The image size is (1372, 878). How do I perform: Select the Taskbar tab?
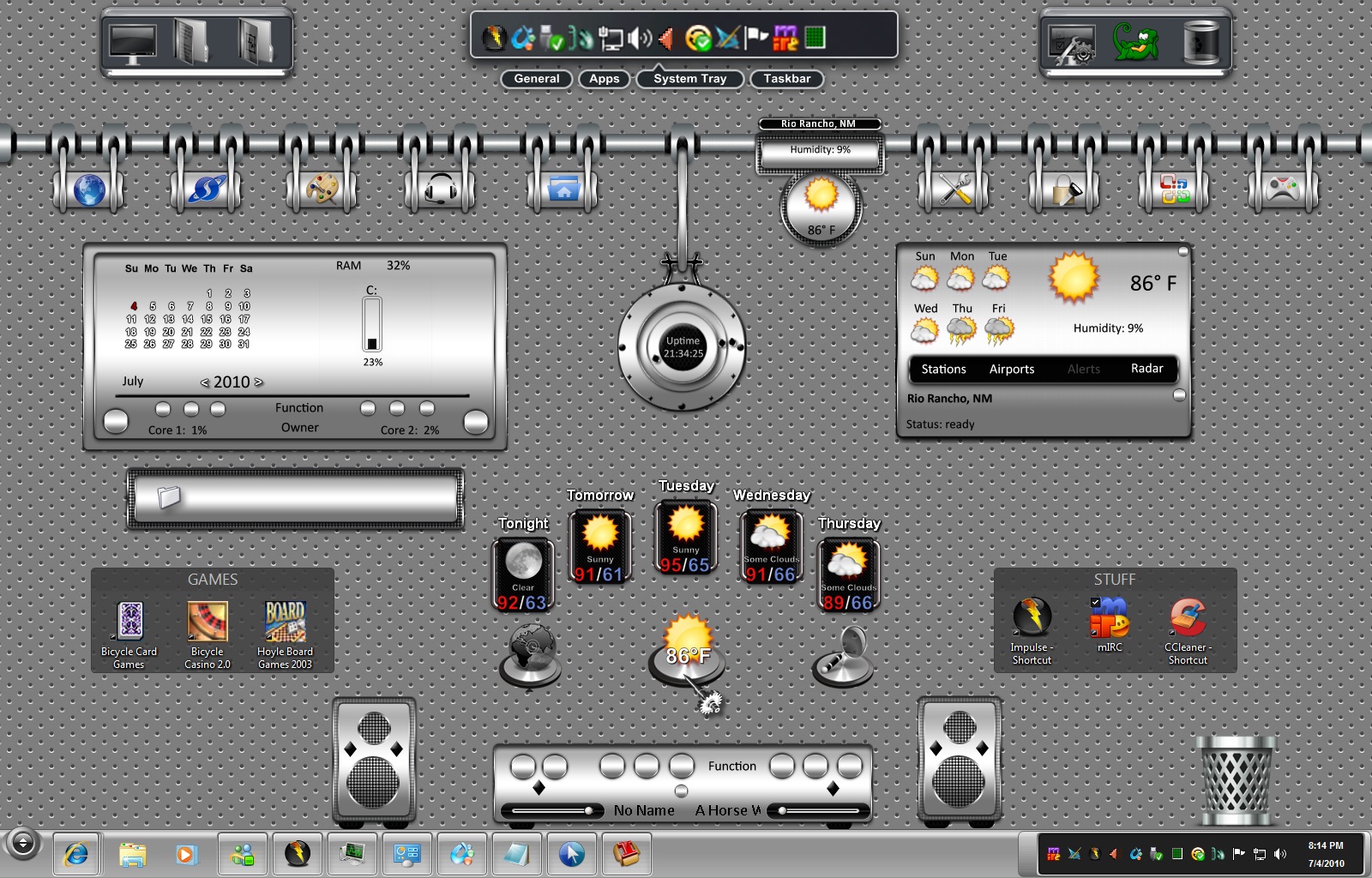tap(787, 79)
